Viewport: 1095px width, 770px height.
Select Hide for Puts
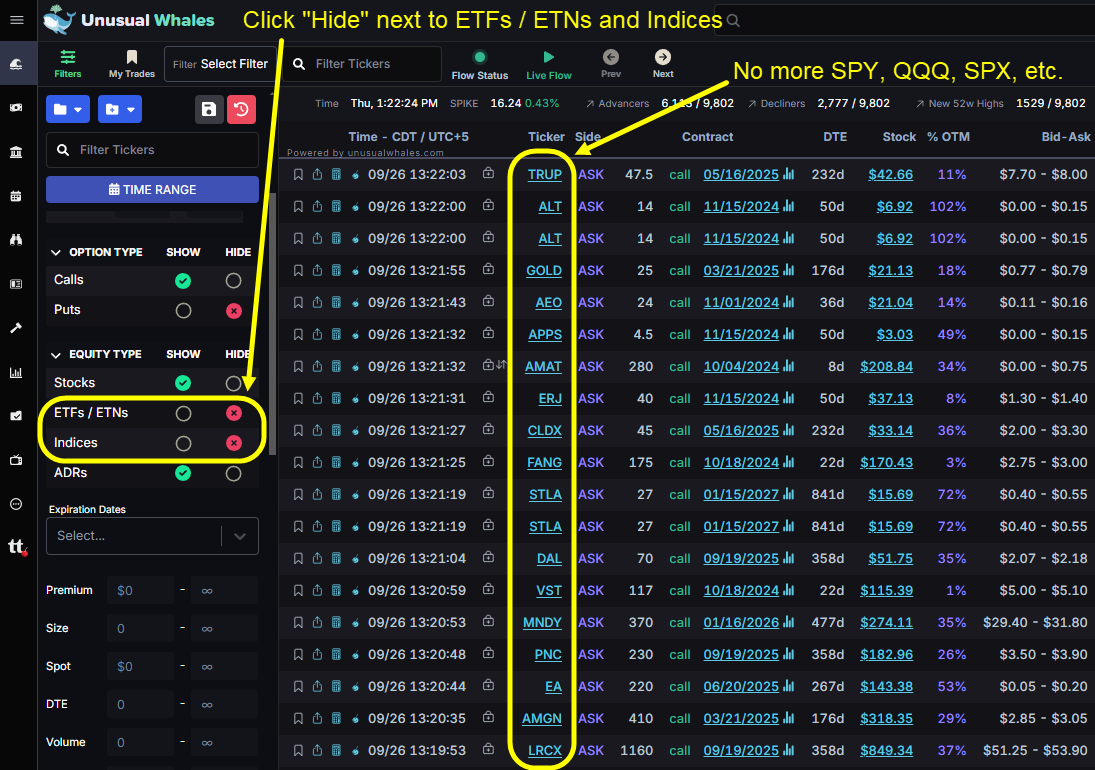(234, 311)
